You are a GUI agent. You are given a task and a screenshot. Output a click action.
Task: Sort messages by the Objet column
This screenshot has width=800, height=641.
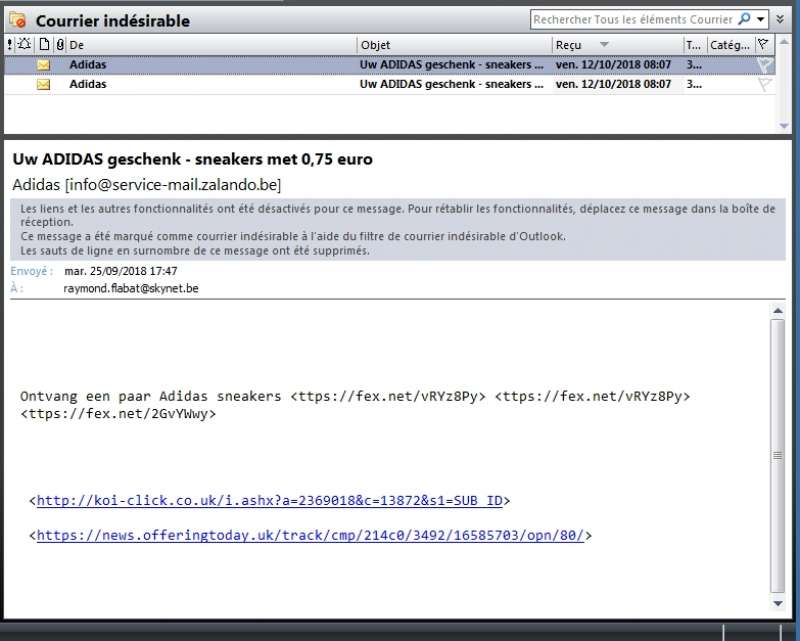click(453, 45)
